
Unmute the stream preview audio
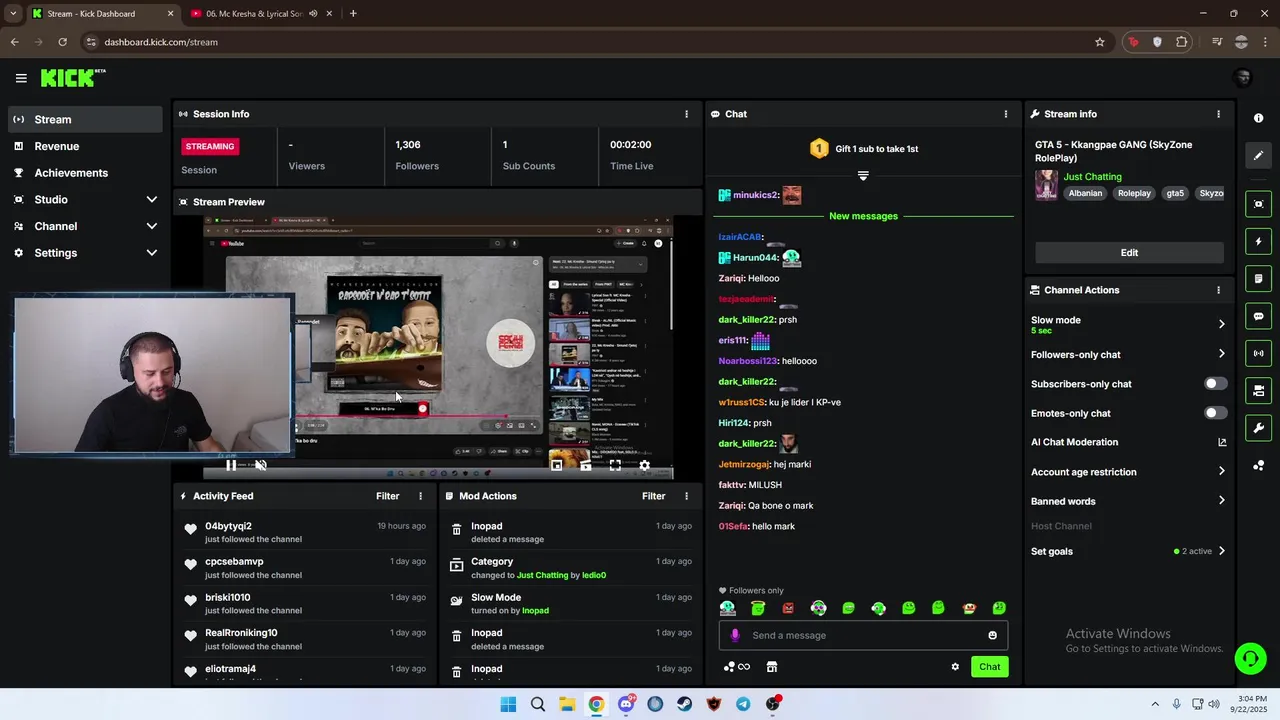point(260,465)
